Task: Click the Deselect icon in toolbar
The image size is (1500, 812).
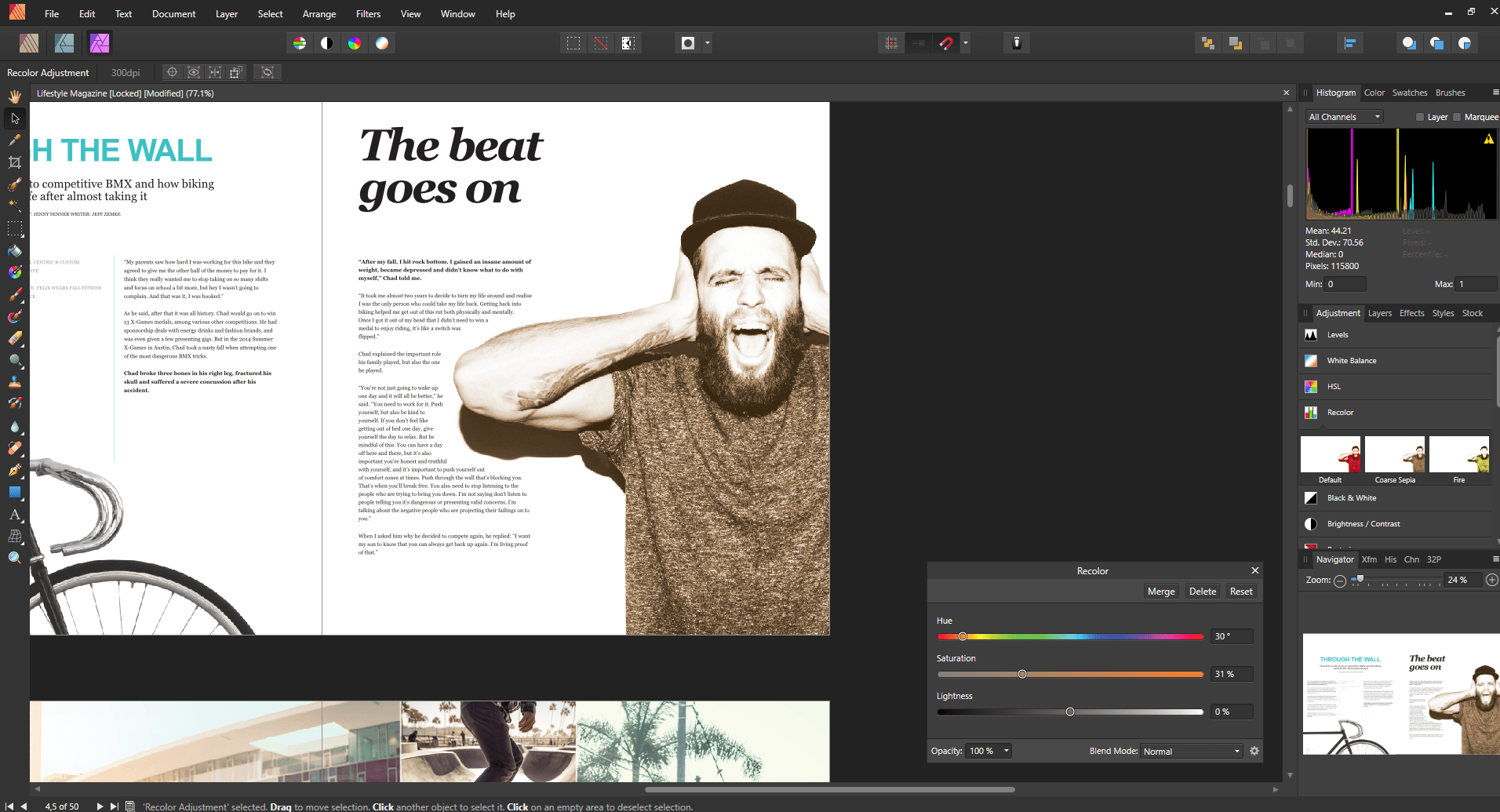Action: 601,43
